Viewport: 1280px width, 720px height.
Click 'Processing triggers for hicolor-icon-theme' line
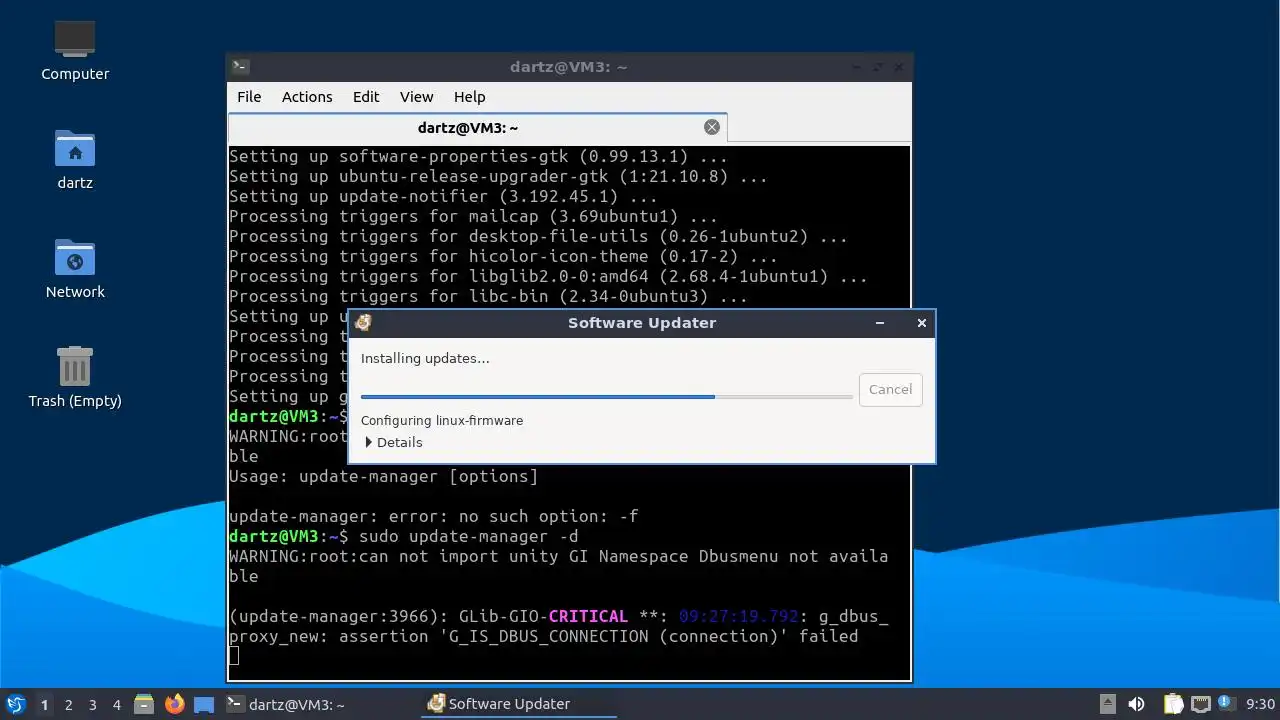[x=503, y=256]
